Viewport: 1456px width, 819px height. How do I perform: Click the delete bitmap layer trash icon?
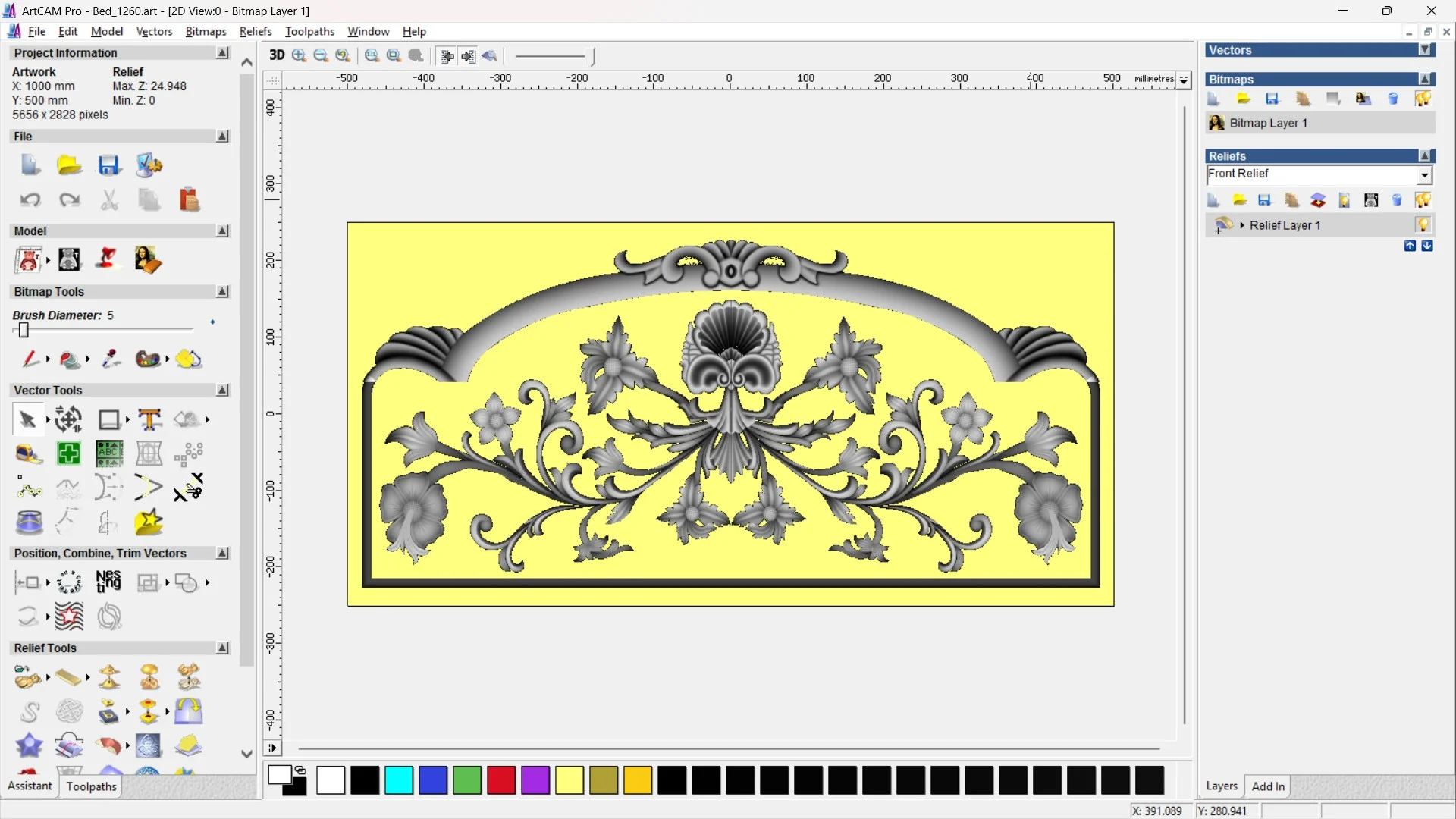[x=1393, y=99]
